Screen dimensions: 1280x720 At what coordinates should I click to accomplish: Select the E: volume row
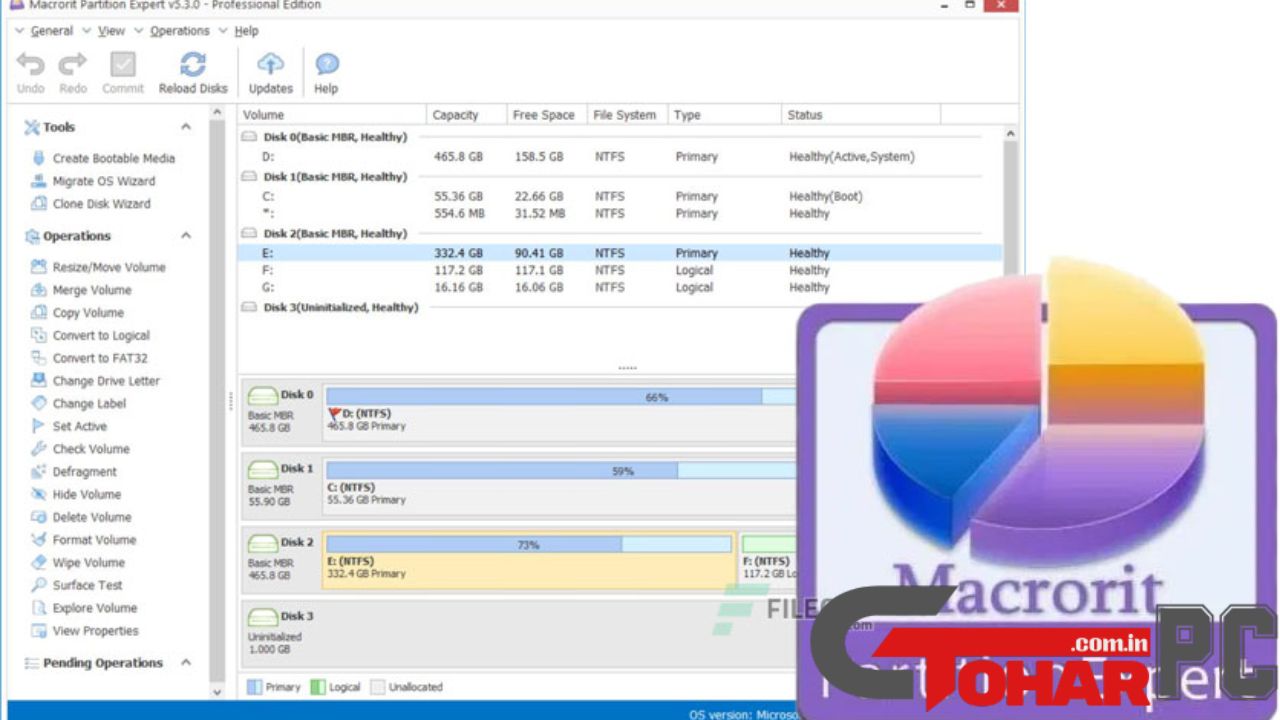(620, 253)
